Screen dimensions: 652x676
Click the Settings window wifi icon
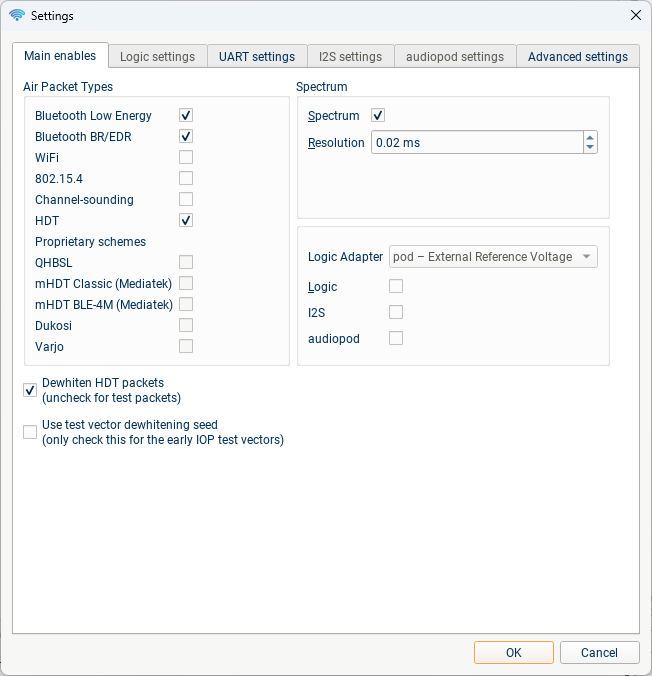(x=17, y=16)
